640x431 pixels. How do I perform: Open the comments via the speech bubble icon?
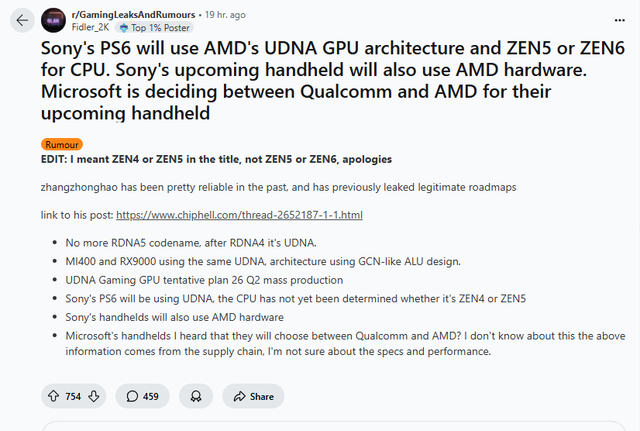[132, 396]
